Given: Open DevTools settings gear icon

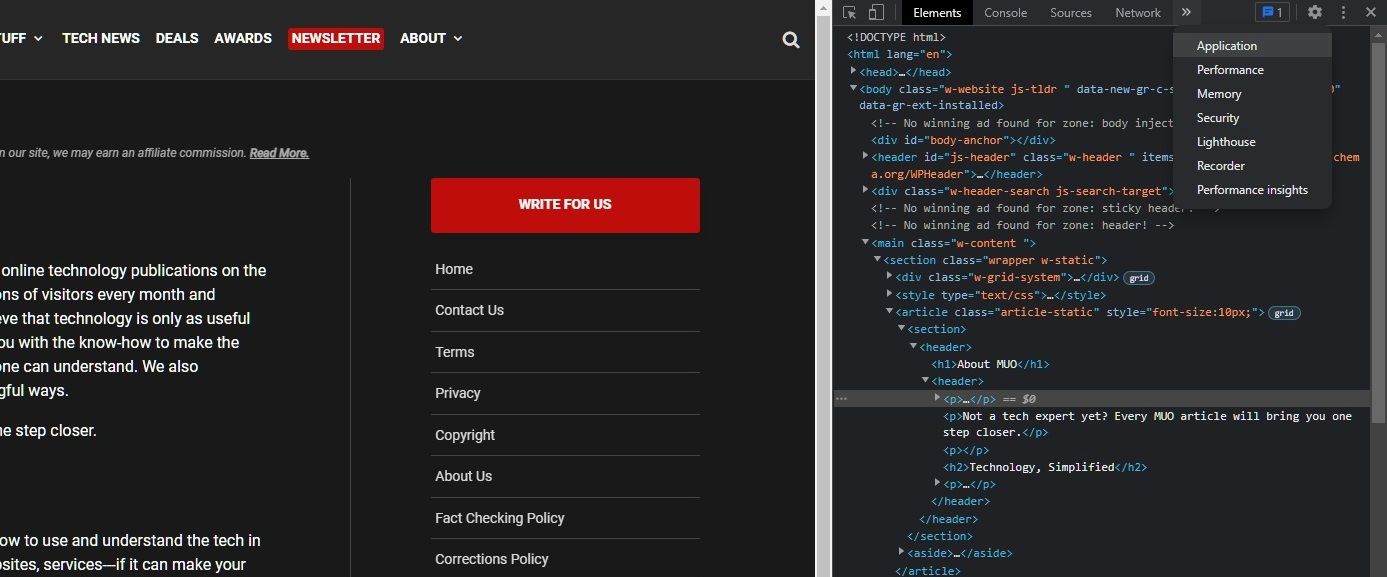Looking at the screenshot, I should pos(1315,13).
